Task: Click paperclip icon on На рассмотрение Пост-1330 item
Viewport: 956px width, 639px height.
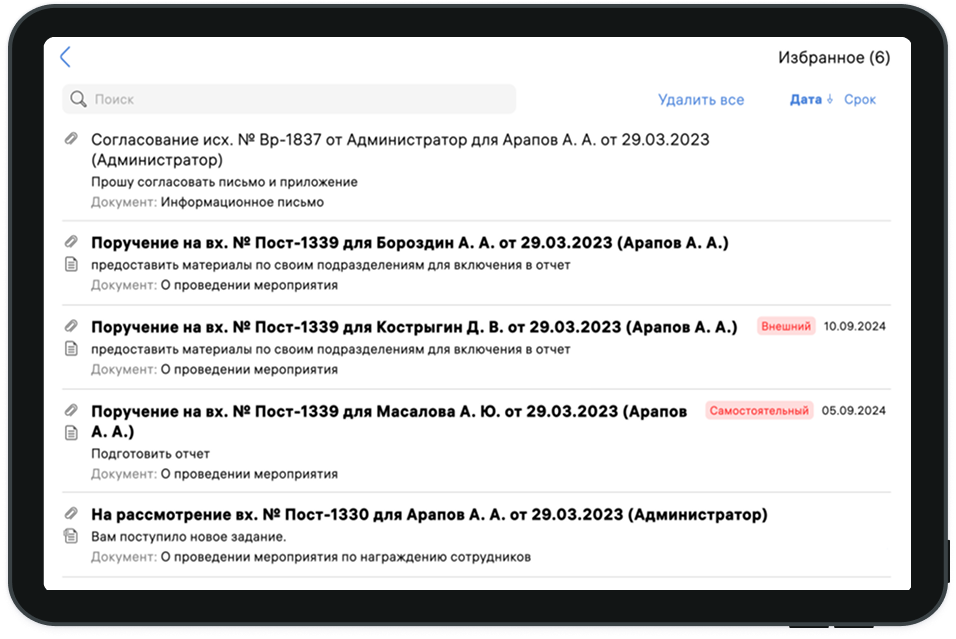Action: [x=71, y=514]
